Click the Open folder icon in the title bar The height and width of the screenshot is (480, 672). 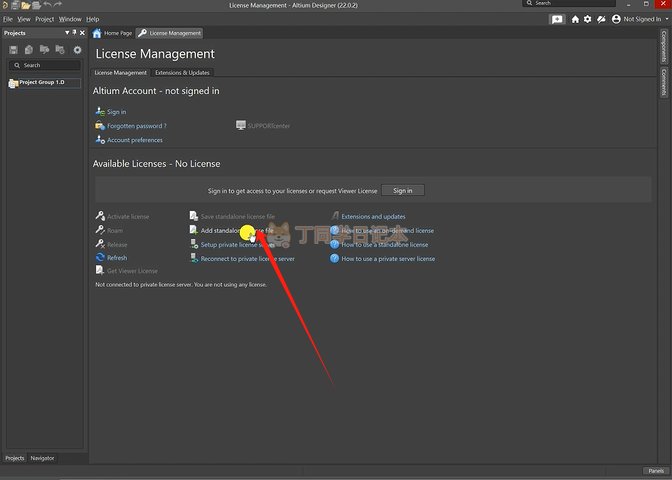pyautogui.click(x=26, y=5)
